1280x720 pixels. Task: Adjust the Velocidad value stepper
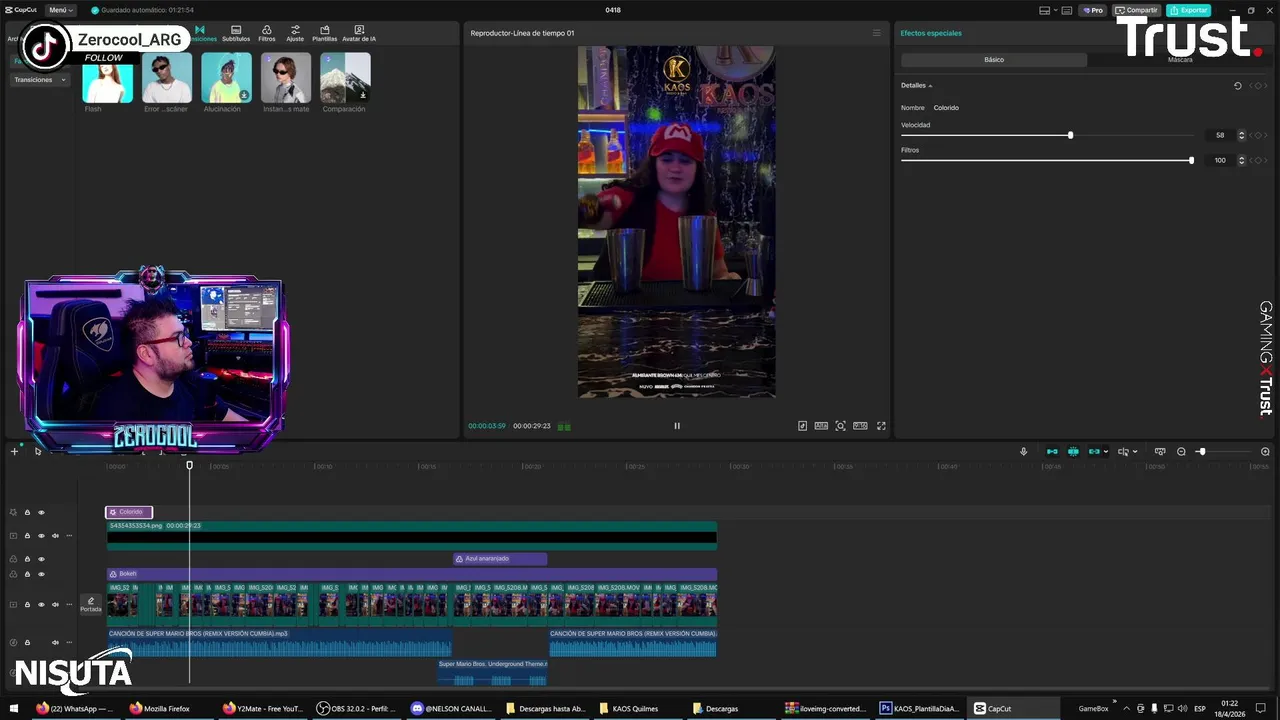(1242, 135)
